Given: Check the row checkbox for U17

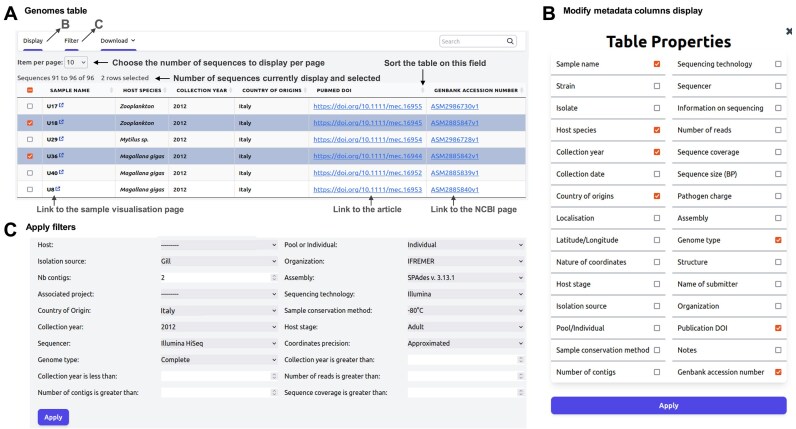Looking at the screenshot, I should tap(30, 106).
